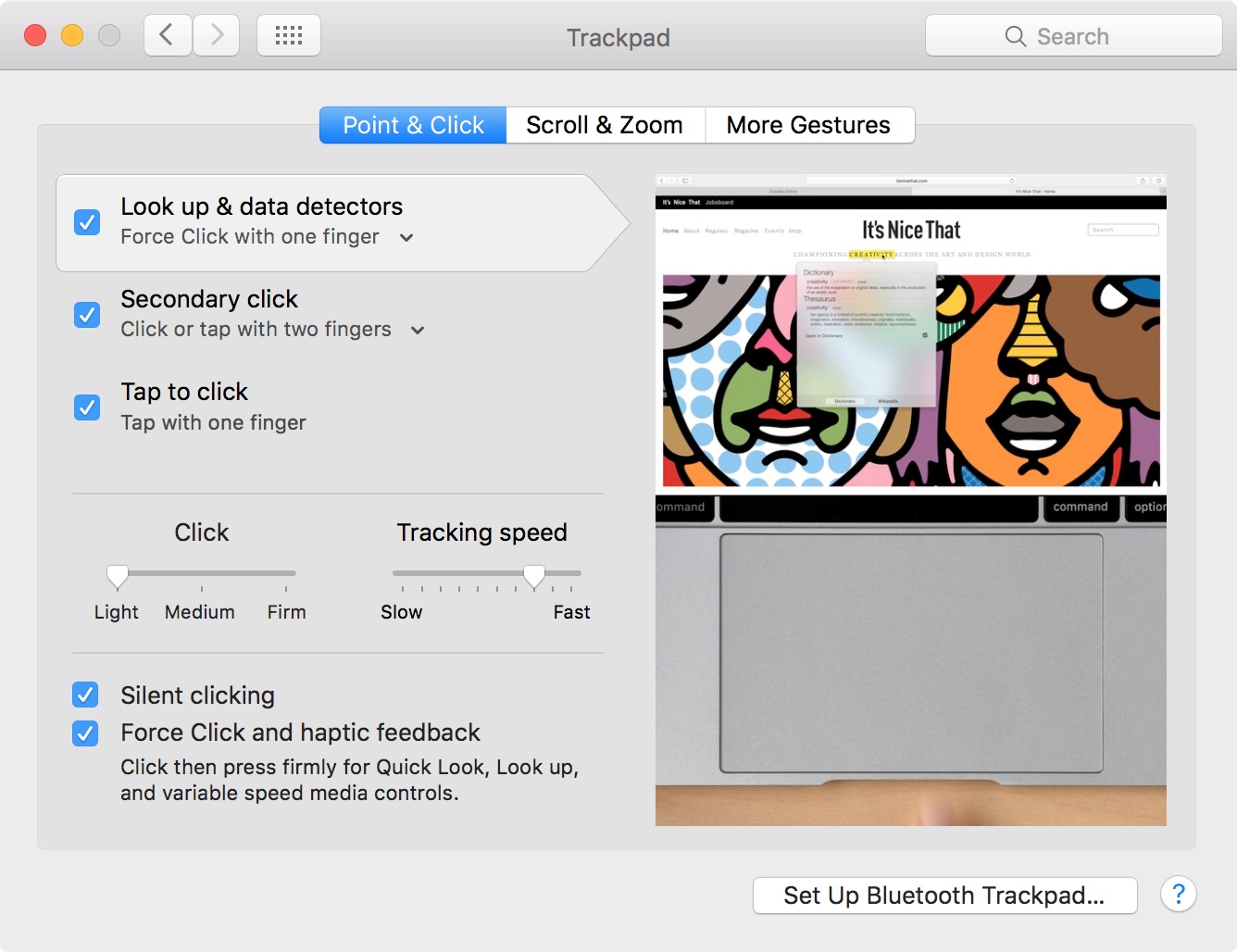Open Click or tap with two fingers dropdown

click(418, 331)
